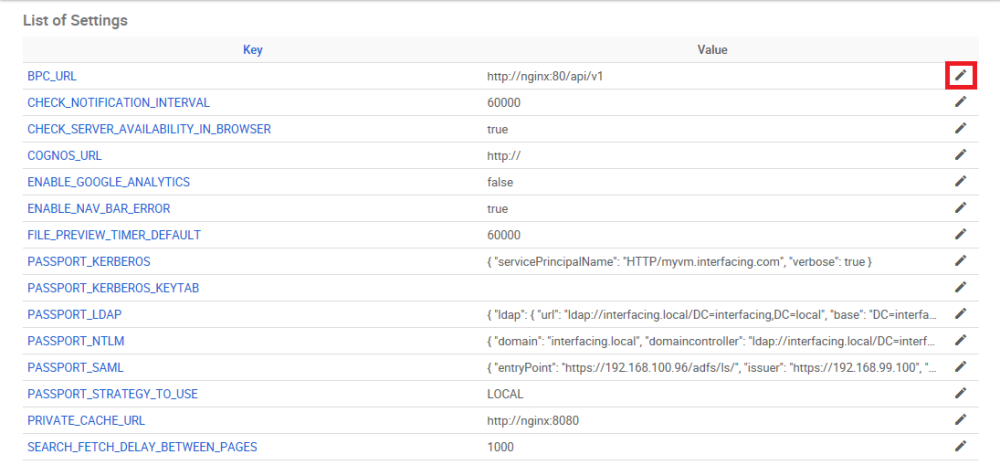Click the pencil icon beside PASSPORT_LDAP
The image size is (1000, 465).
(x=960, y=314)
